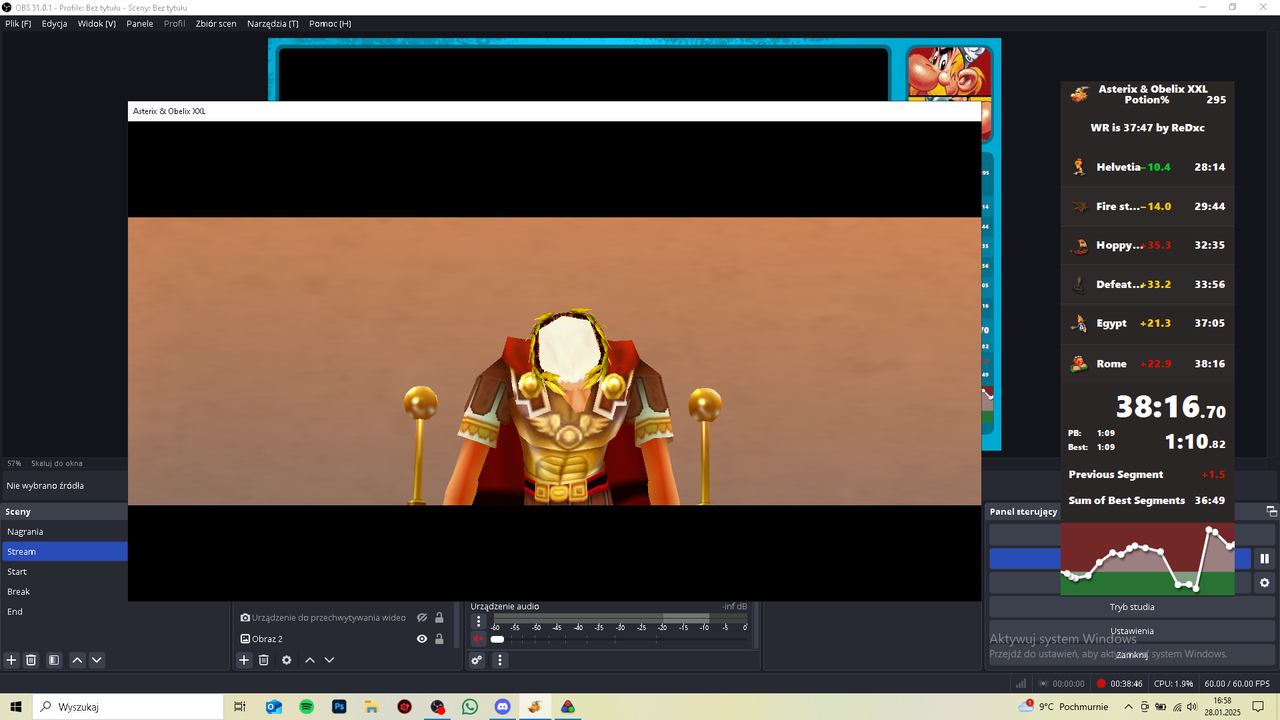Open audio mixer three-dot menu
This screenshot has width=1280, height=720.
[x=500, y=660]
